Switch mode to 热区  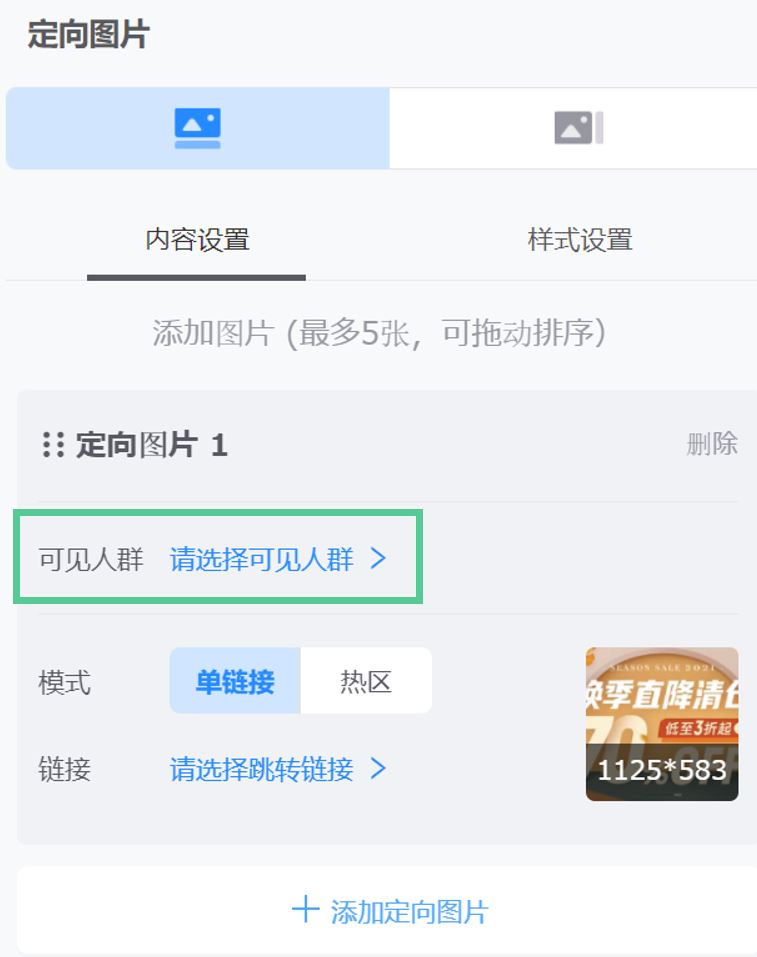[366, 681]
